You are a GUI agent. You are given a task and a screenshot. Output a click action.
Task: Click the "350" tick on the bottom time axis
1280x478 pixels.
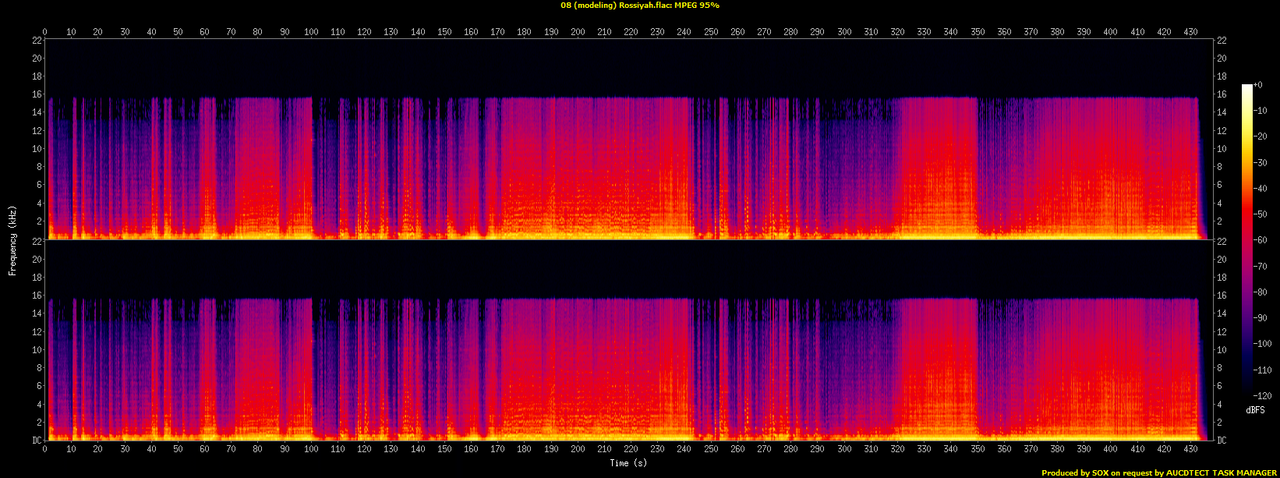tap(977, 451)
